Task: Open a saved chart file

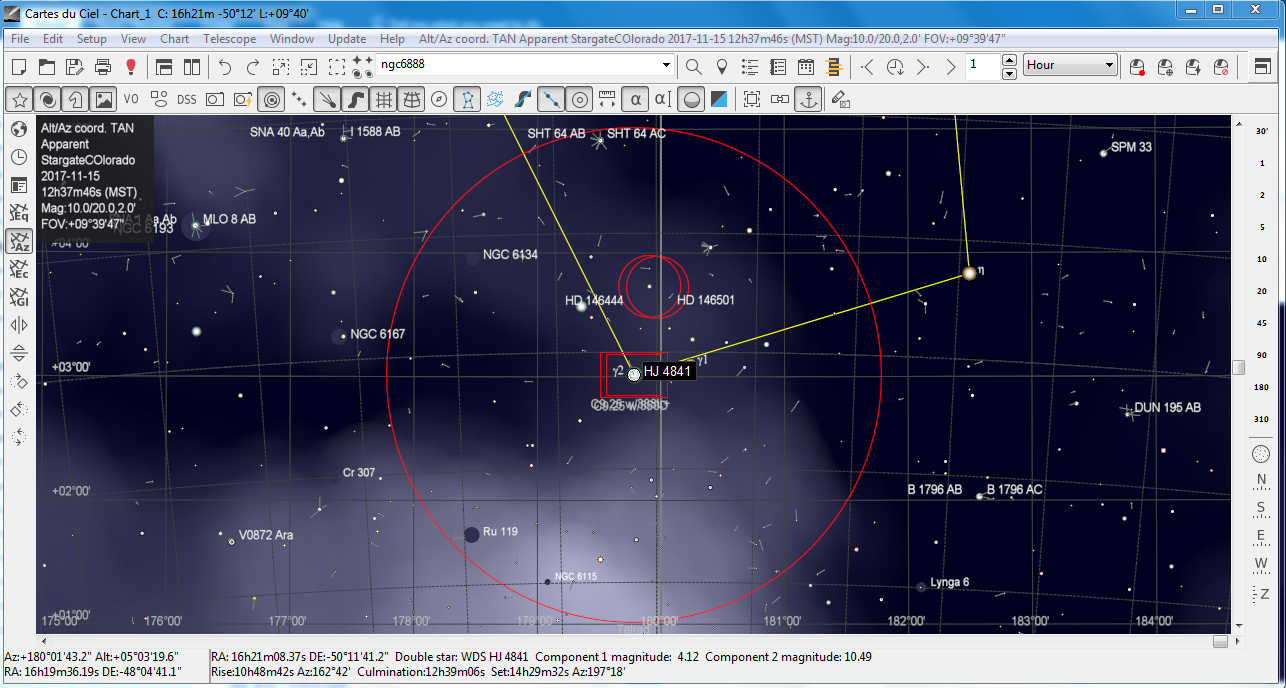Action: click(46, 67)
